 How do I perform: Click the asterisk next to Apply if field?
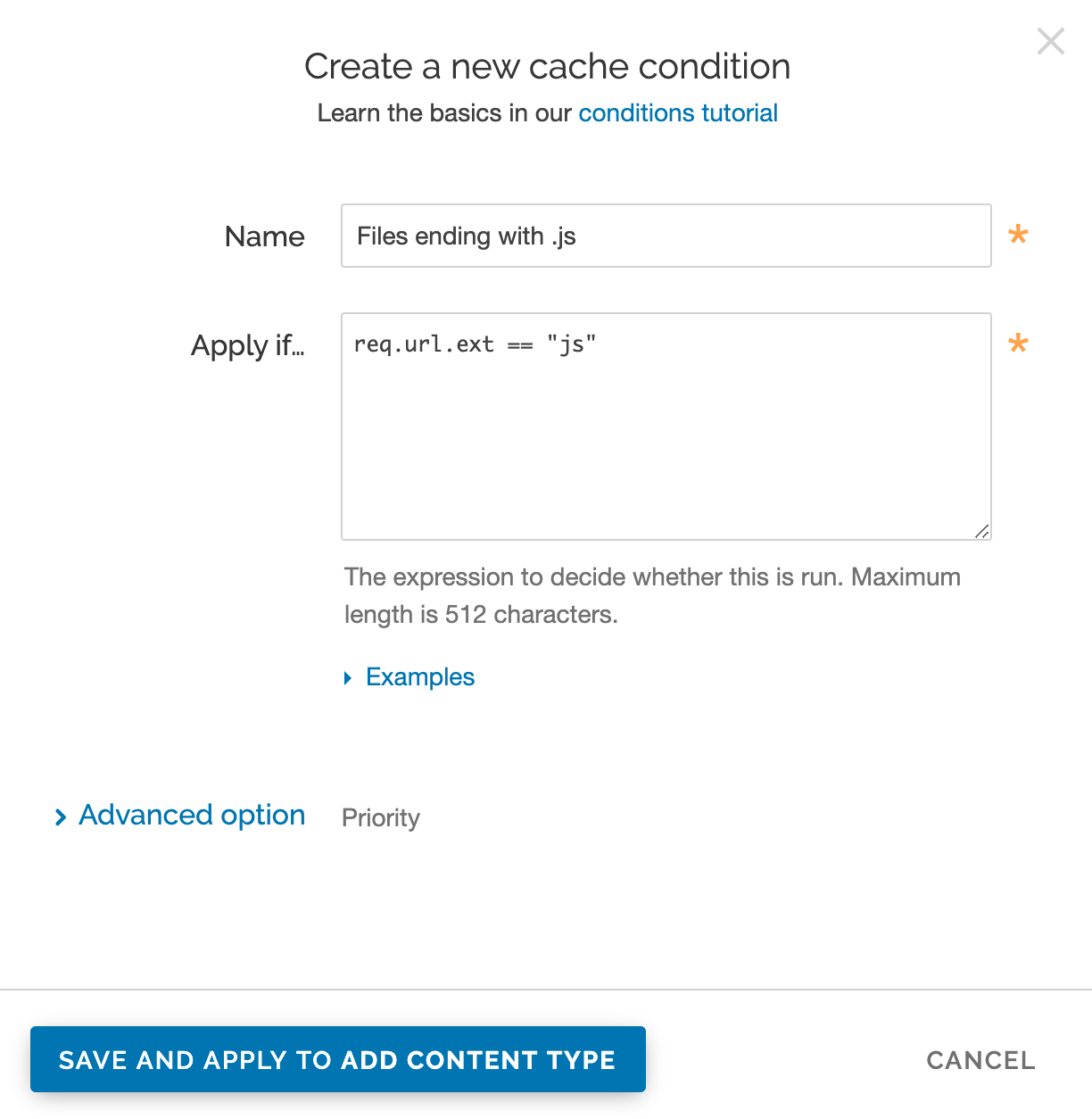[x=1018, y=344]
